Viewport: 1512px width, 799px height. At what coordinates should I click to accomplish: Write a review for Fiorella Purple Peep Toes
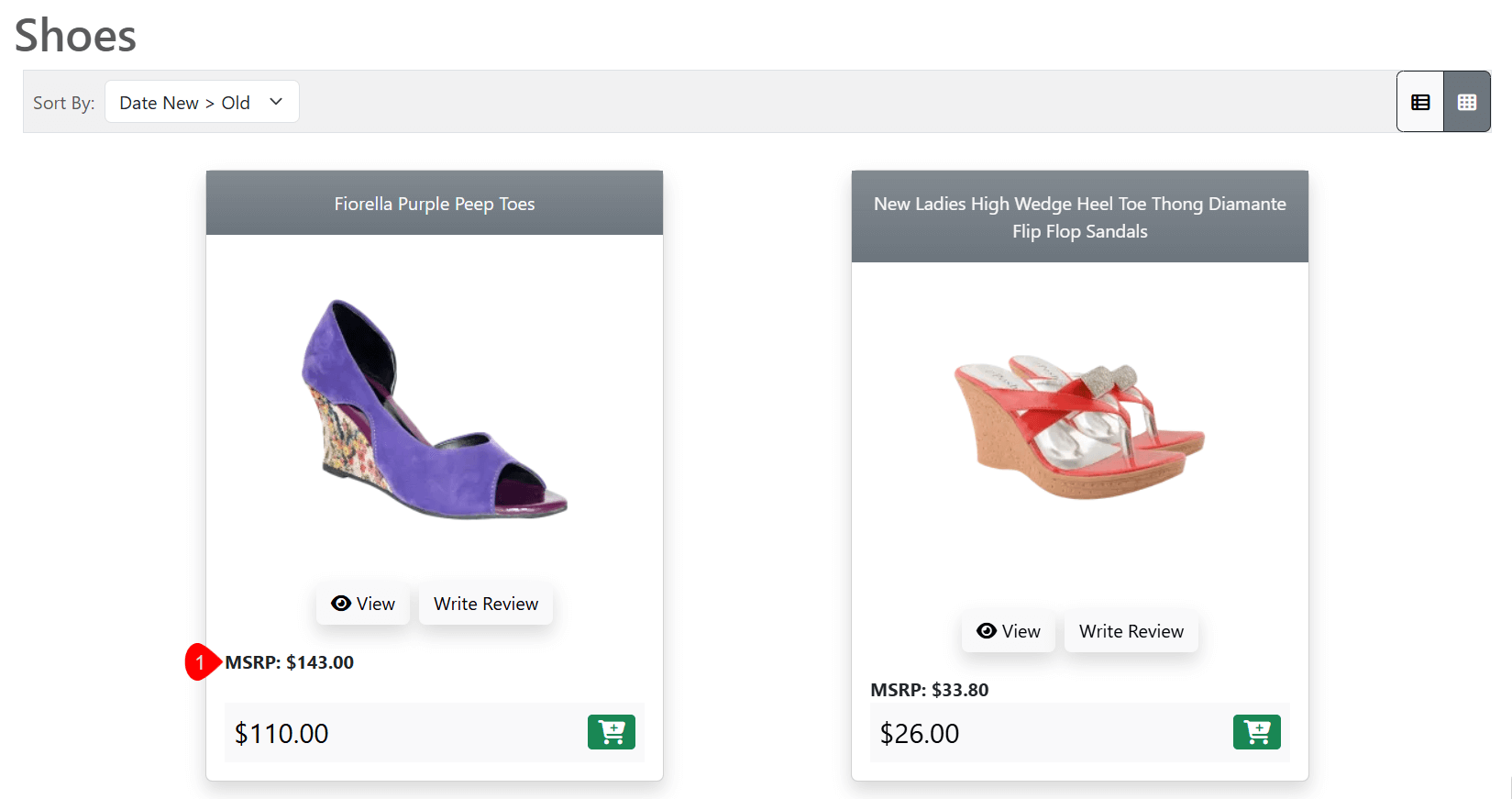(x=485, y=604)
